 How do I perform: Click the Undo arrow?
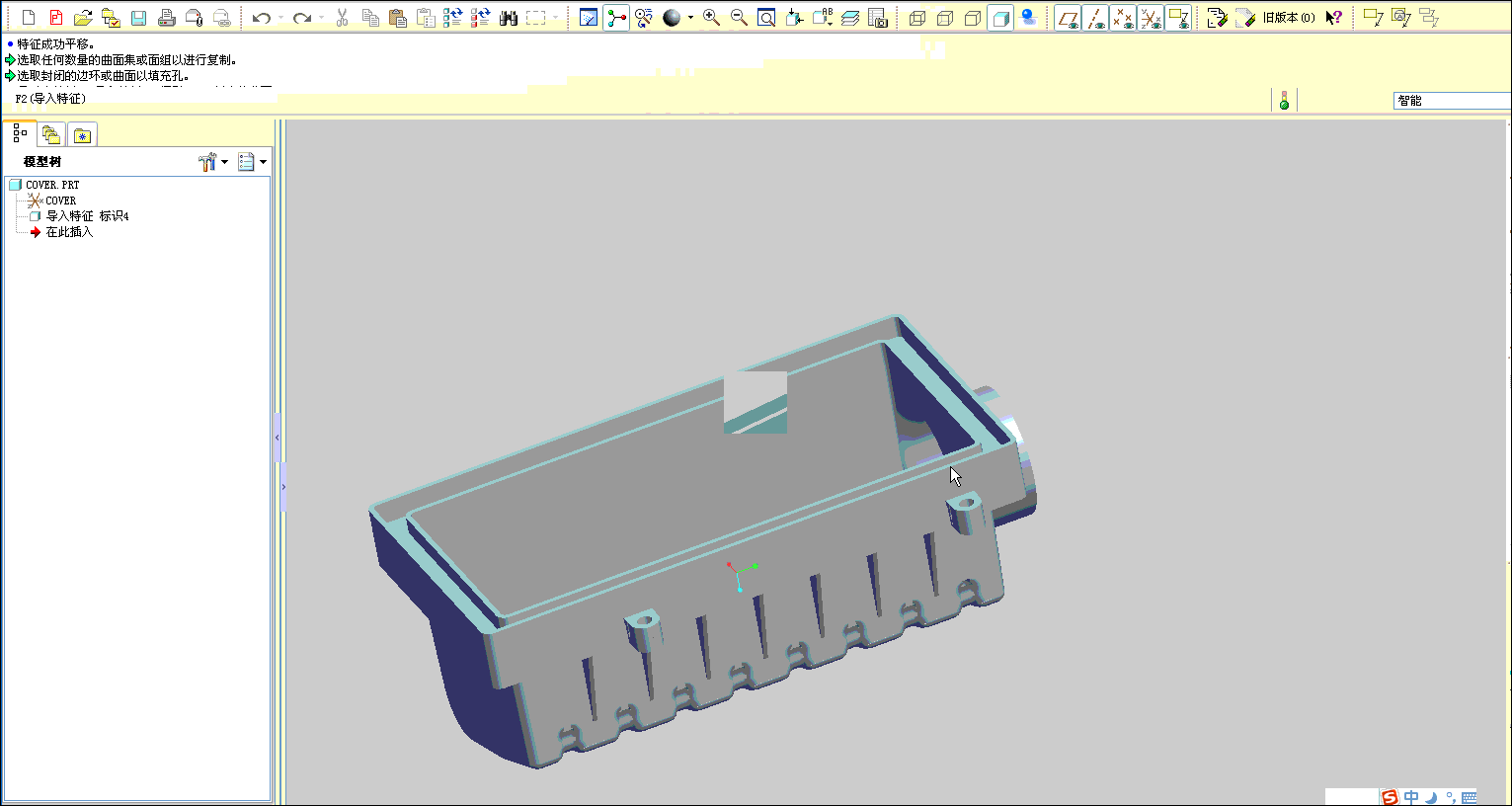(x=261, y=18)
